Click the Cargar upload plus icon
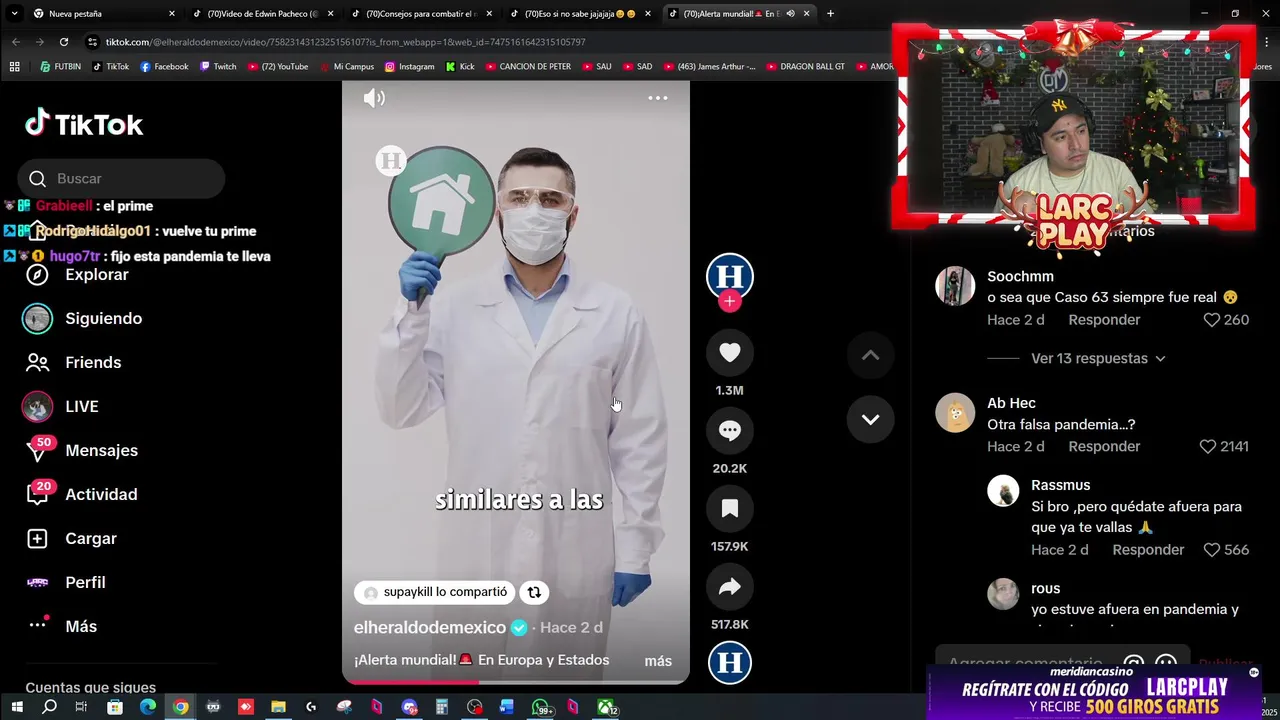The width and height of the screenshot is (1280, 720). (37, 538)
